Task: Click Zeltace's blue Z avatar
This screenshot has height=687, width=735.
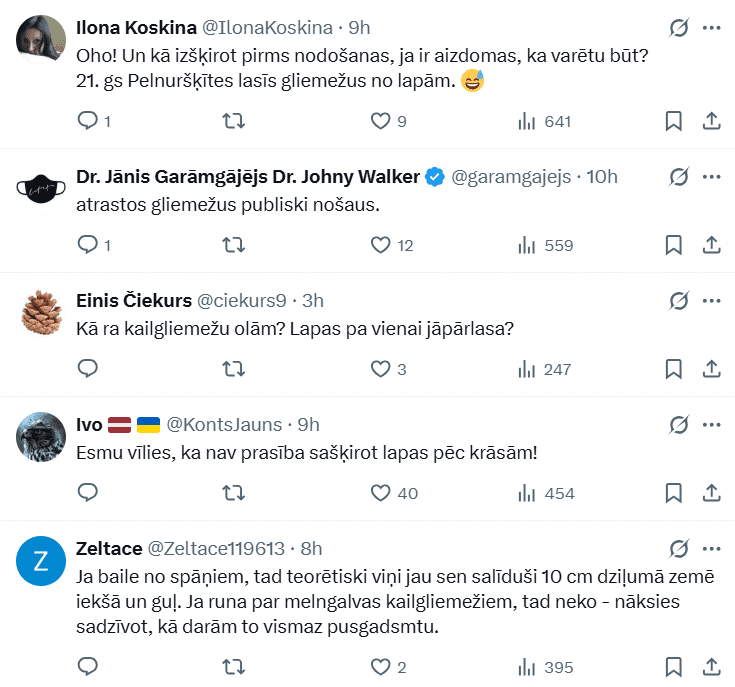Action: tap(40, 560)
